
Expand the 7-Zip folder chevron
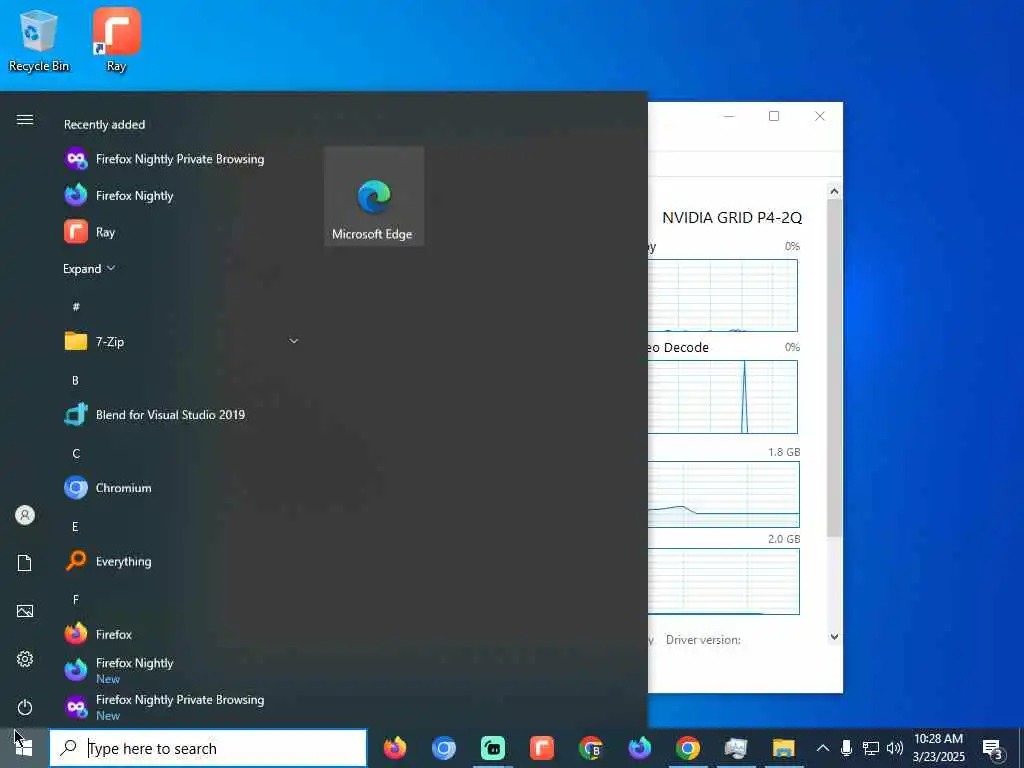[294, 341]
